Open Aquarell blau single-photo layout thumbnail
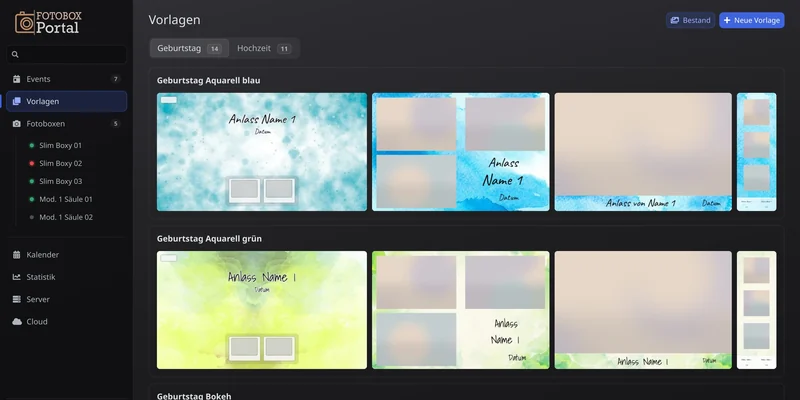 [643, 152]
